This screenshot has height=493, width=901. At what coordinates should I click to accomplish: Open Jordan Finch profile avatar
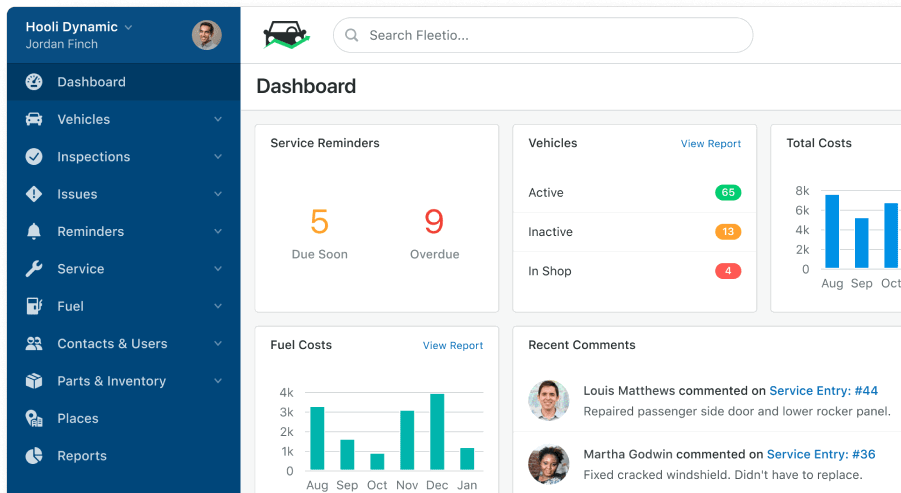[207, 35]
